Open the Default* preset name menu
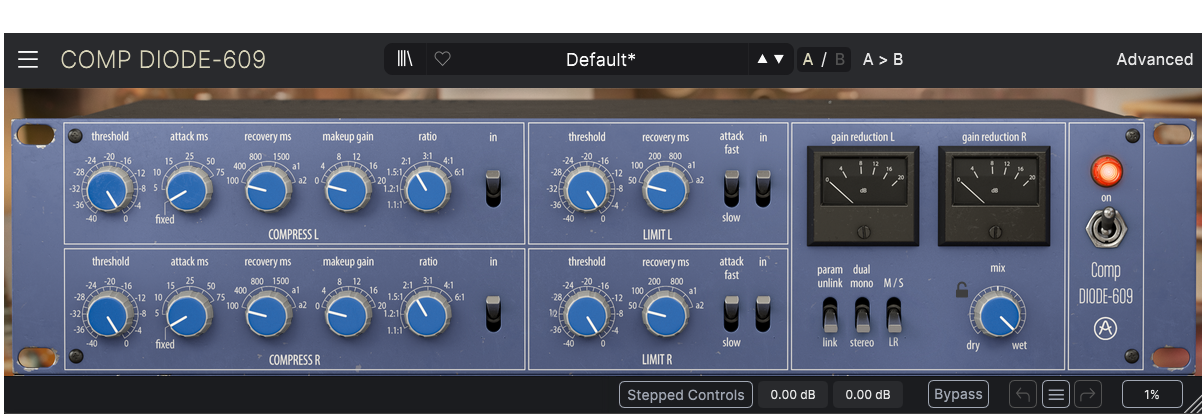This screenshot has width=1202, height=414. (x=600, y=59)
